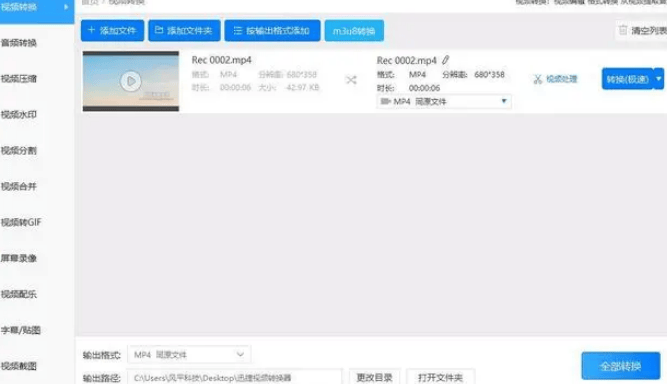Click the m3u8转换 button

[354, 31]
